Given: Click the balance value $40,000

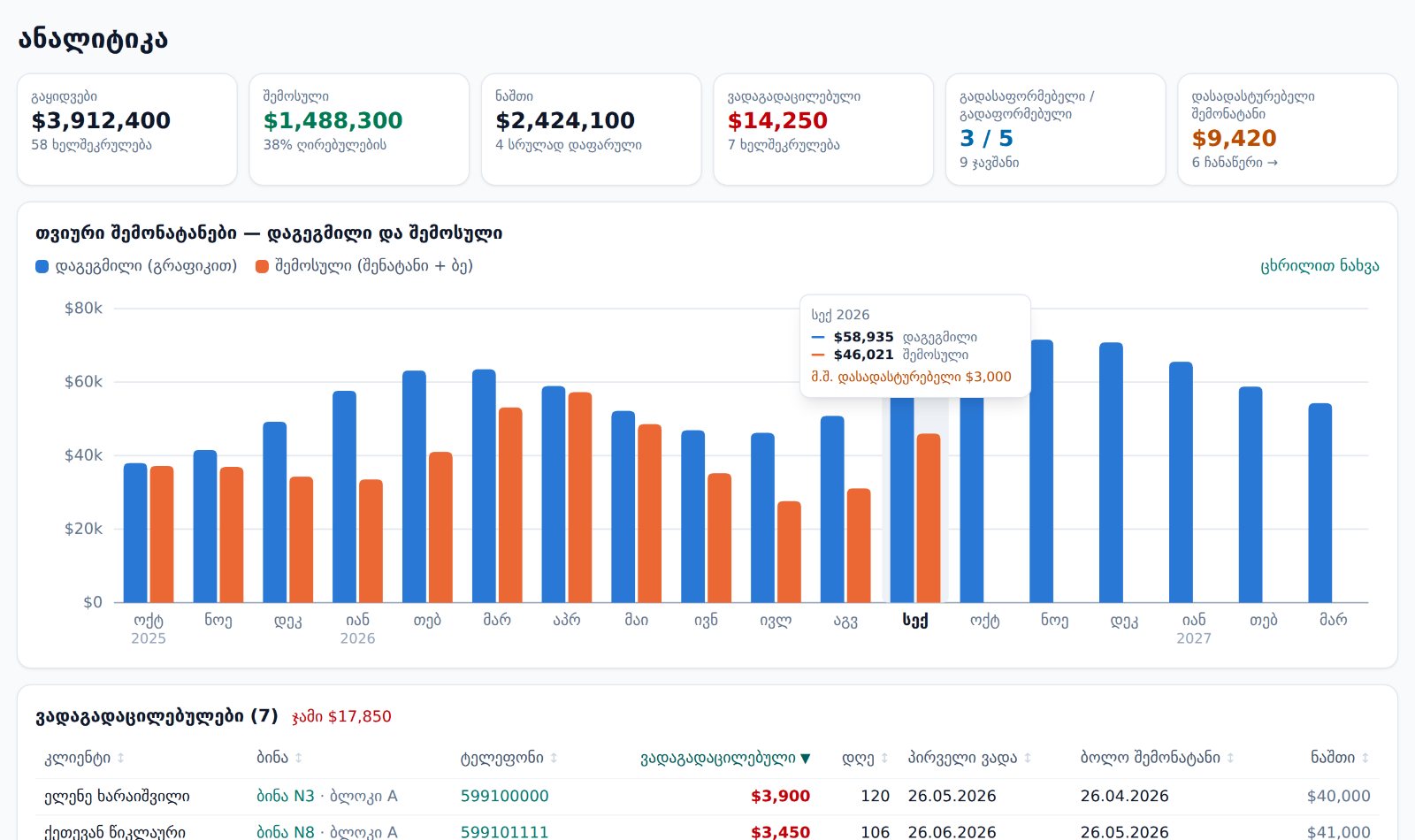Looking at the screenshot, I should coord(1339,796).
